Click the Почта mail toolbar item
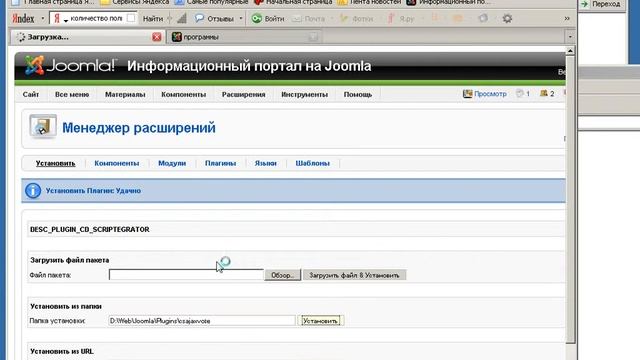This screenshot has width=640, height=360. click(x=309, y=19)
